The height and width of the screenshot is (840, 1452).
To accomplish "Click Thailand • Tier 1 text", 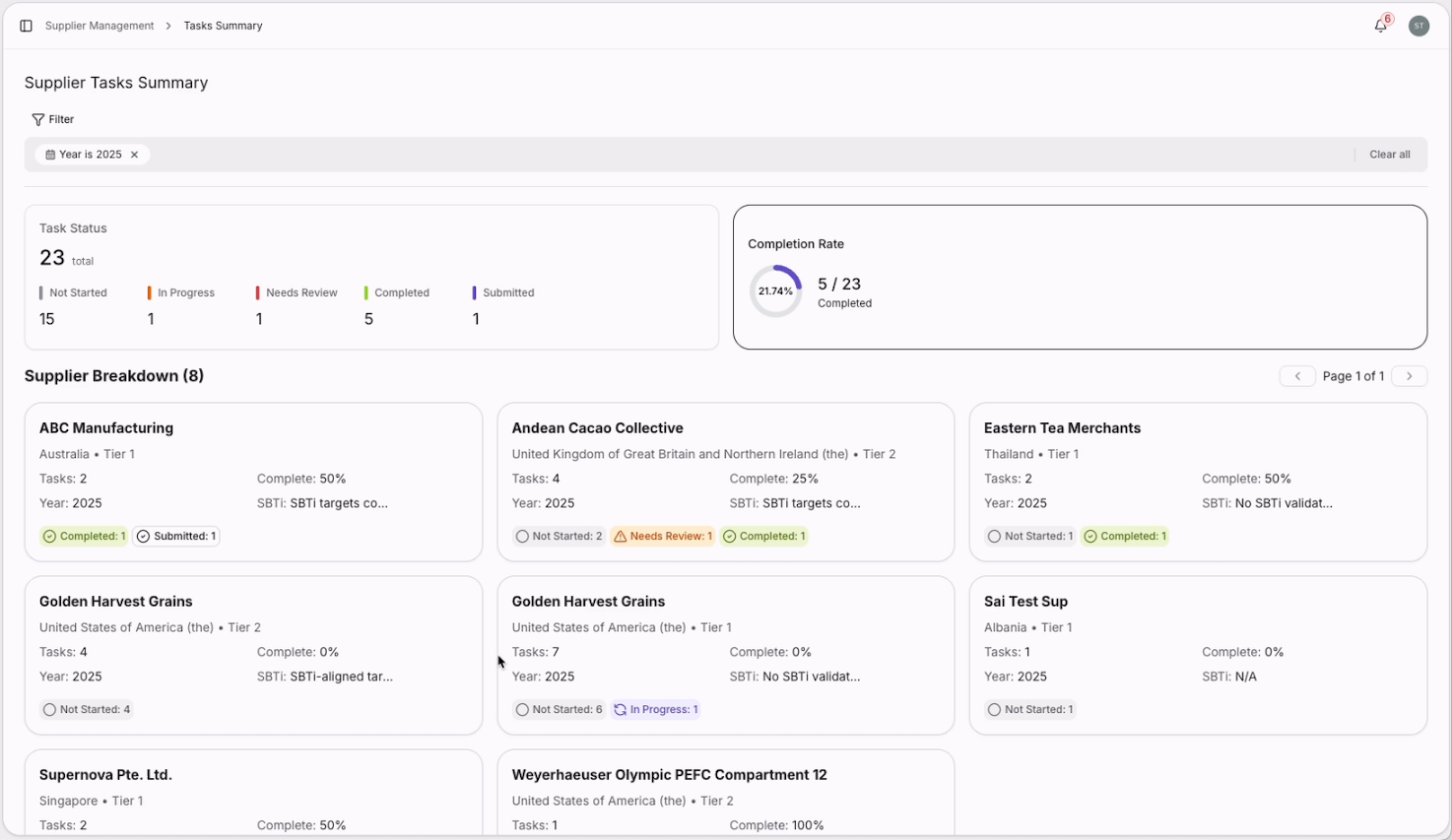I will click(1031, 454).
